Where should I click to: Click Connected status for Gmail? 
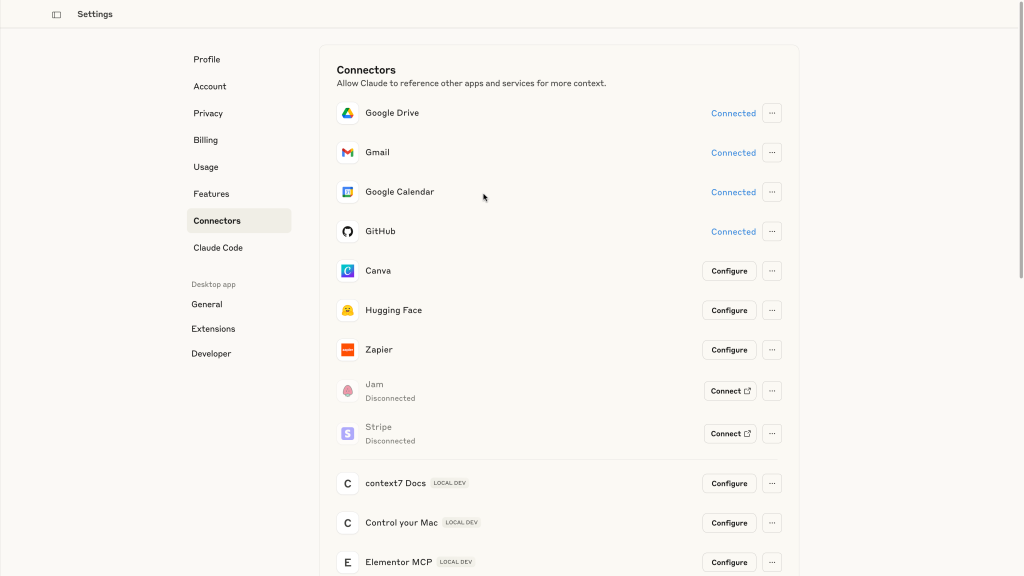pyautogui.click(x=733, y=153)
